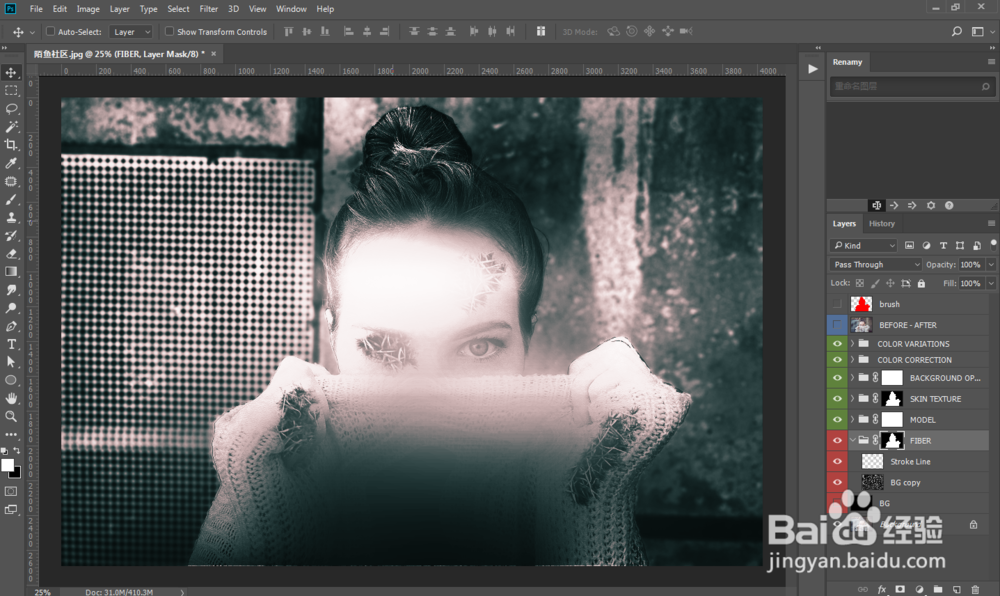Click the Opacity 100% value field
This screenshot has width=1000, height=596.
[x=971, y=265]
